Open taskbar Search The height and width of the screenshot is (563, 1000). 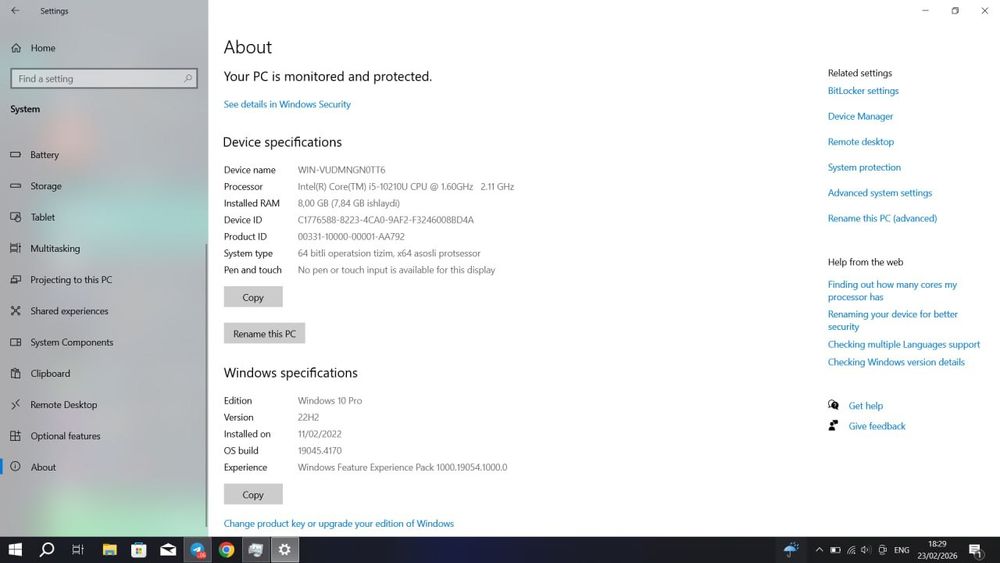tap(47, 550)
